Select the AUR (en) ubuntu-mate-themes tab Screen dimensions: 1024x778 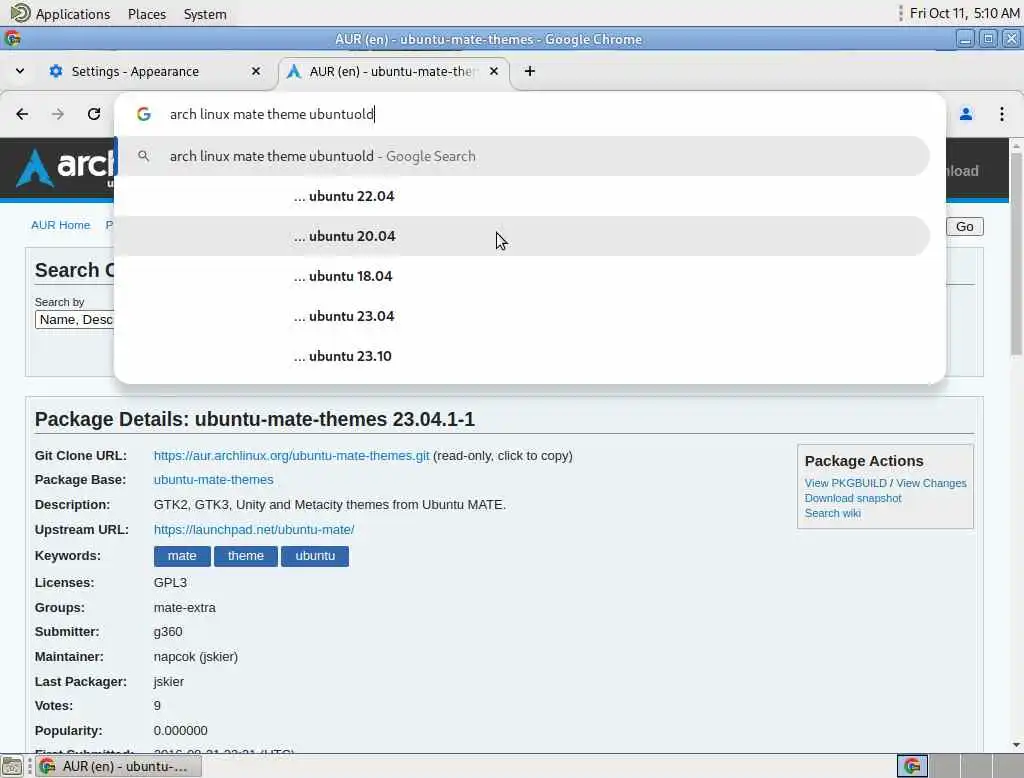pos(394,71)
